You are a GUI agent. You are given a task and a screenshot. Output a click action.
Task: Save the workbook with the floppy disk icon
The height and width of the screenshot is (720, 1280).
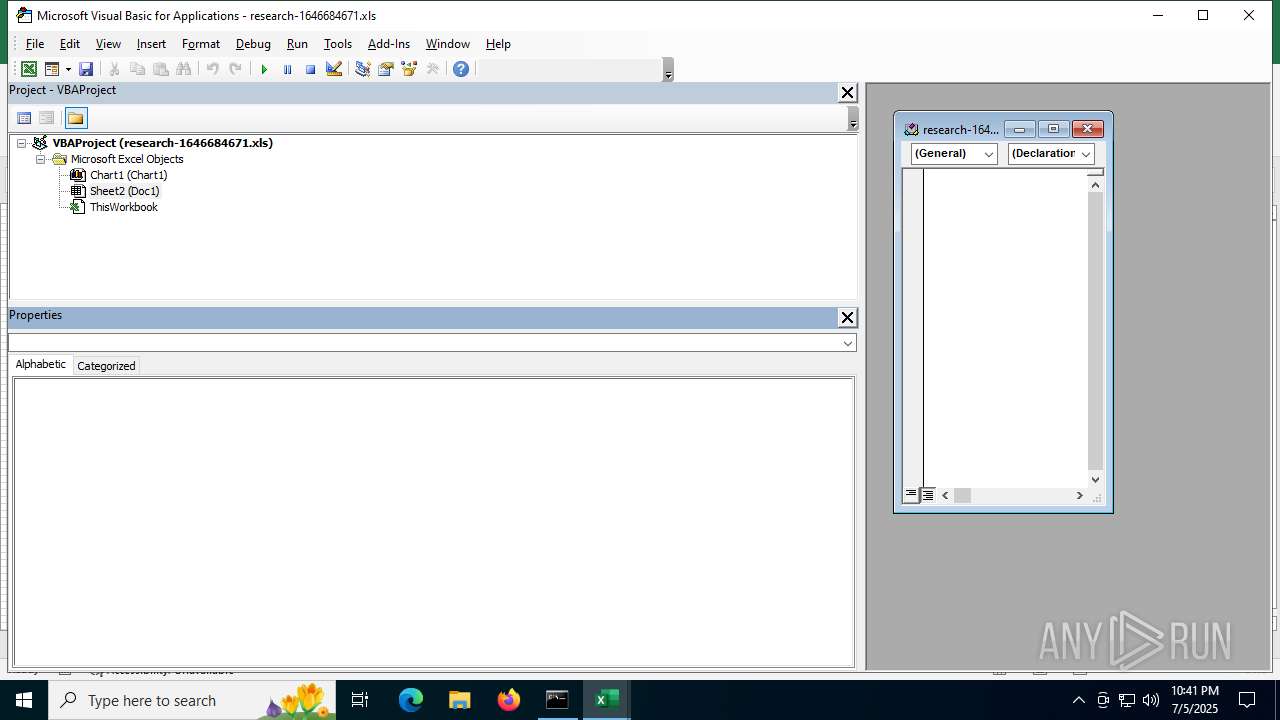(x=86, y=69)
